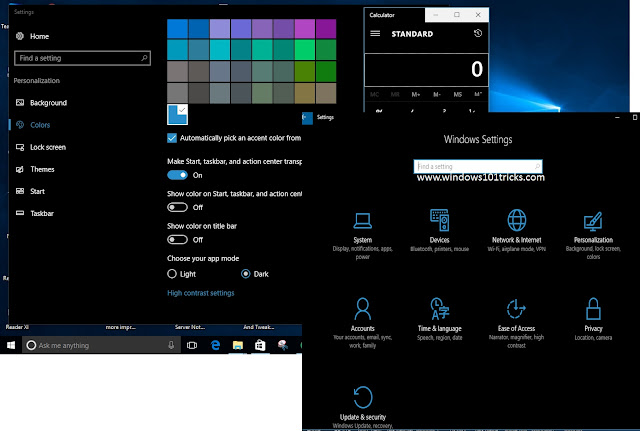This screenshot has height=431, width=640.
Task: Click Calculator MR memory recall button
Action: tap(395, 94)
